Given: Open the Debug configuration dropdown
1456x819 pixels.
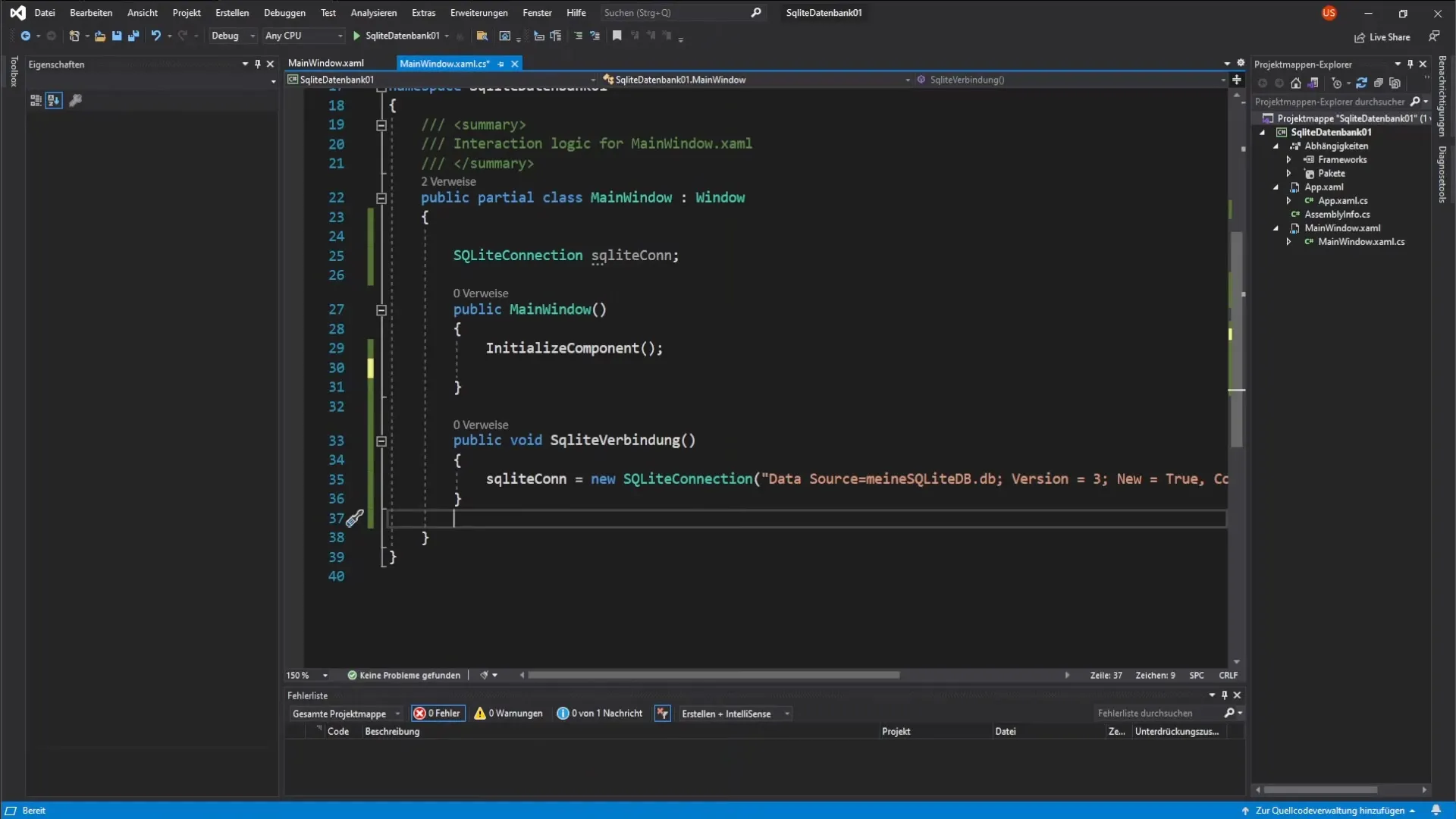Looking at the screenshot, I should 233,36.
